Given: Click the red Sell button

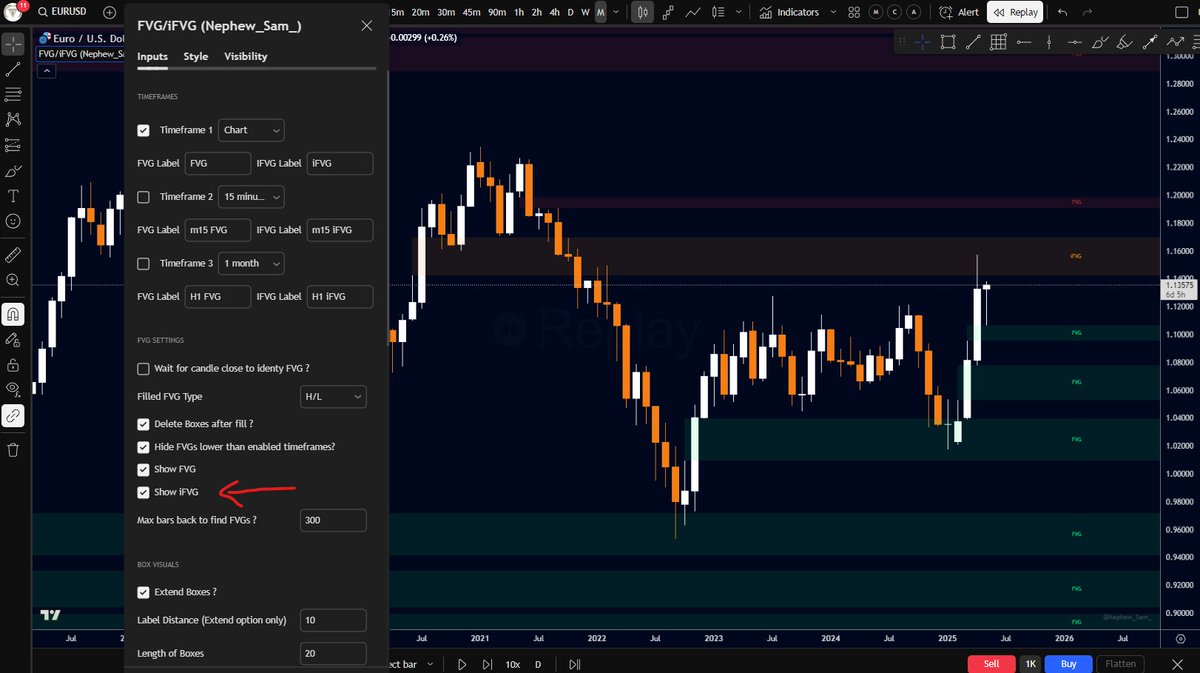Looking at the screenshot, I should [991, 664].
